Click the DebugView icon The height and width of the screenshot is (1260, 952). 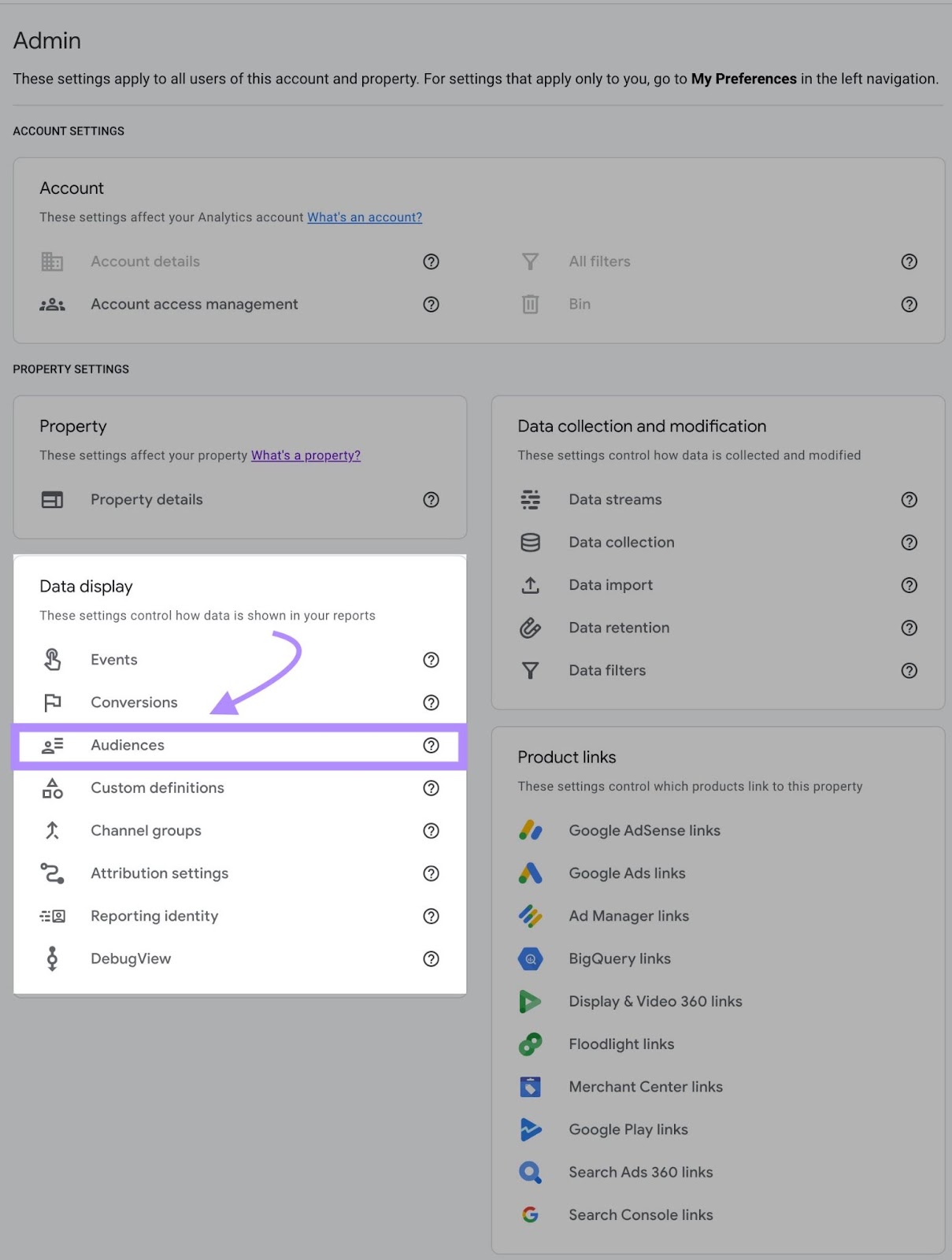coord(52,958)
